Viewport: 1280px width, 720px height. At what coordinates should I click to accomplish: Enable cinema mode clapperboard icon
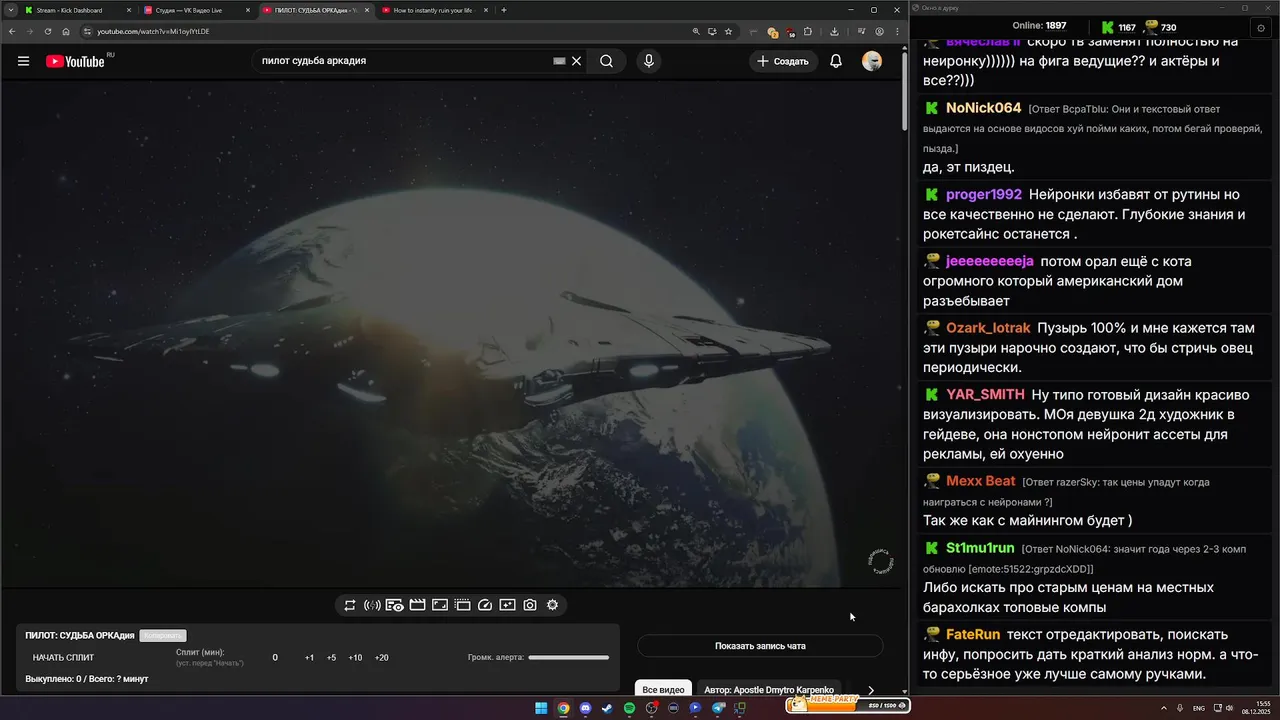coord(417,605)
